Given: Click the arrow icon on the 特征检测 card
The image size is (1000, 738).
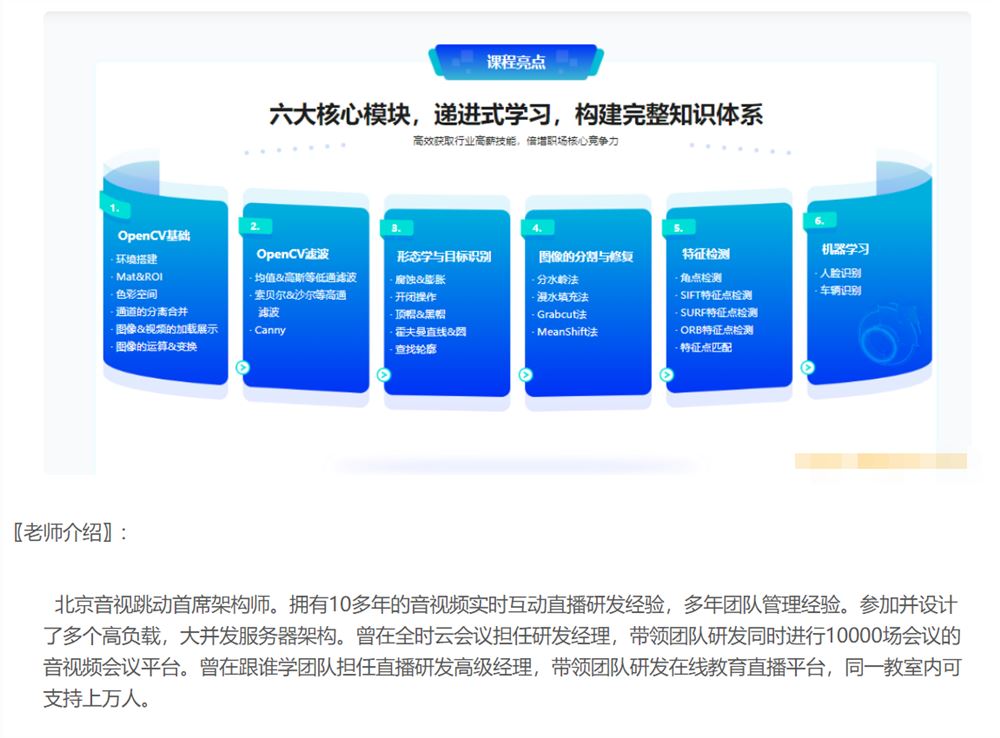Looking at the screenshot, I should point(666,375).
